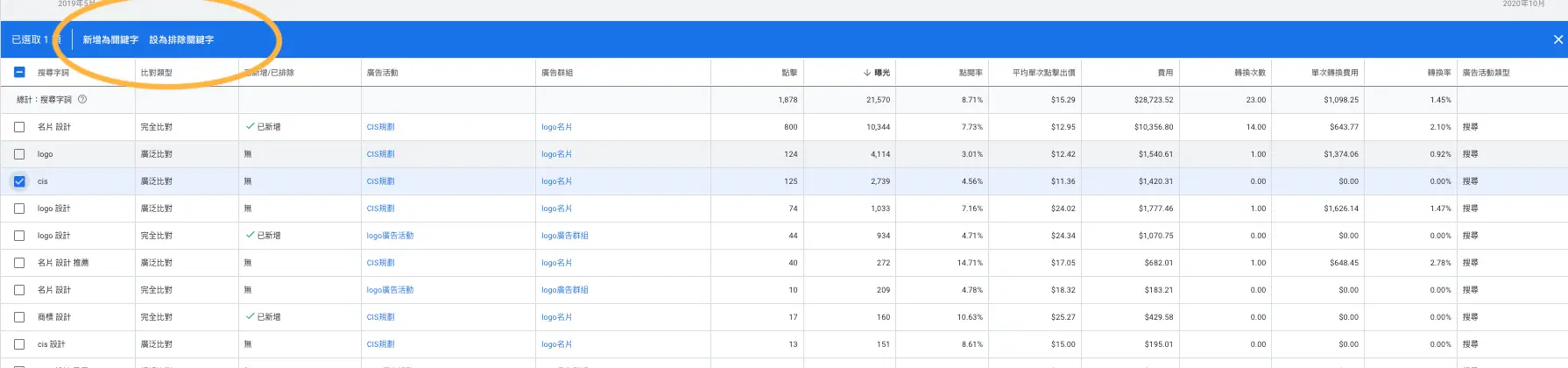Click the cost cell $1,420.31 in cis row

tap(1156, 181)
